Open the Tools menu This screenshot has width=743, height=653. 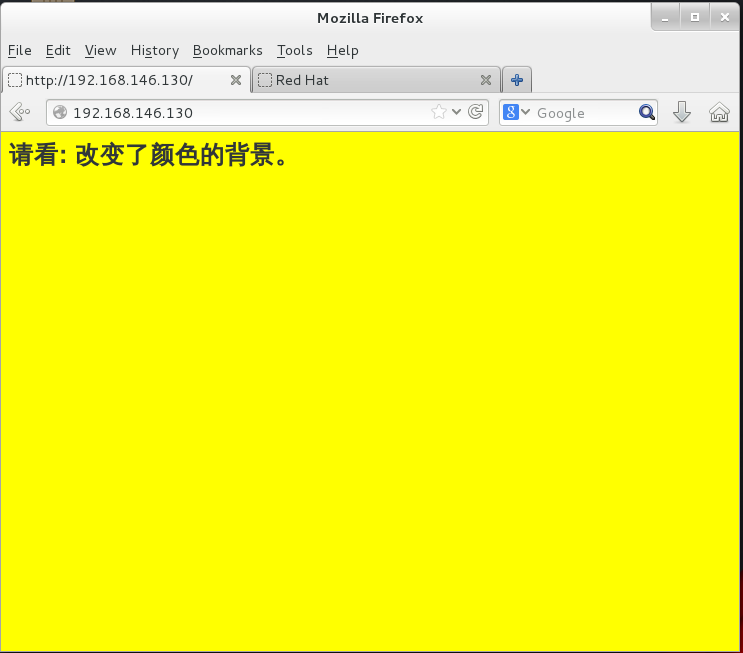[295, 50]
